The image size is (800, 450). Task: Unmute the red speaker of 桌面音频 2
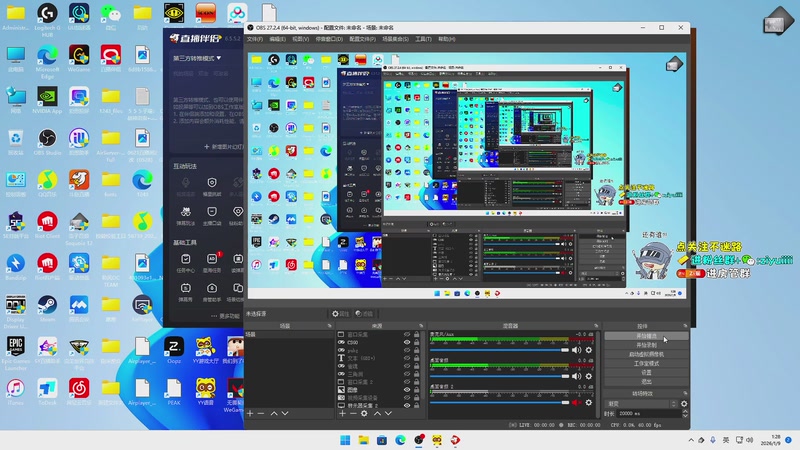click(x=576, y=403)
